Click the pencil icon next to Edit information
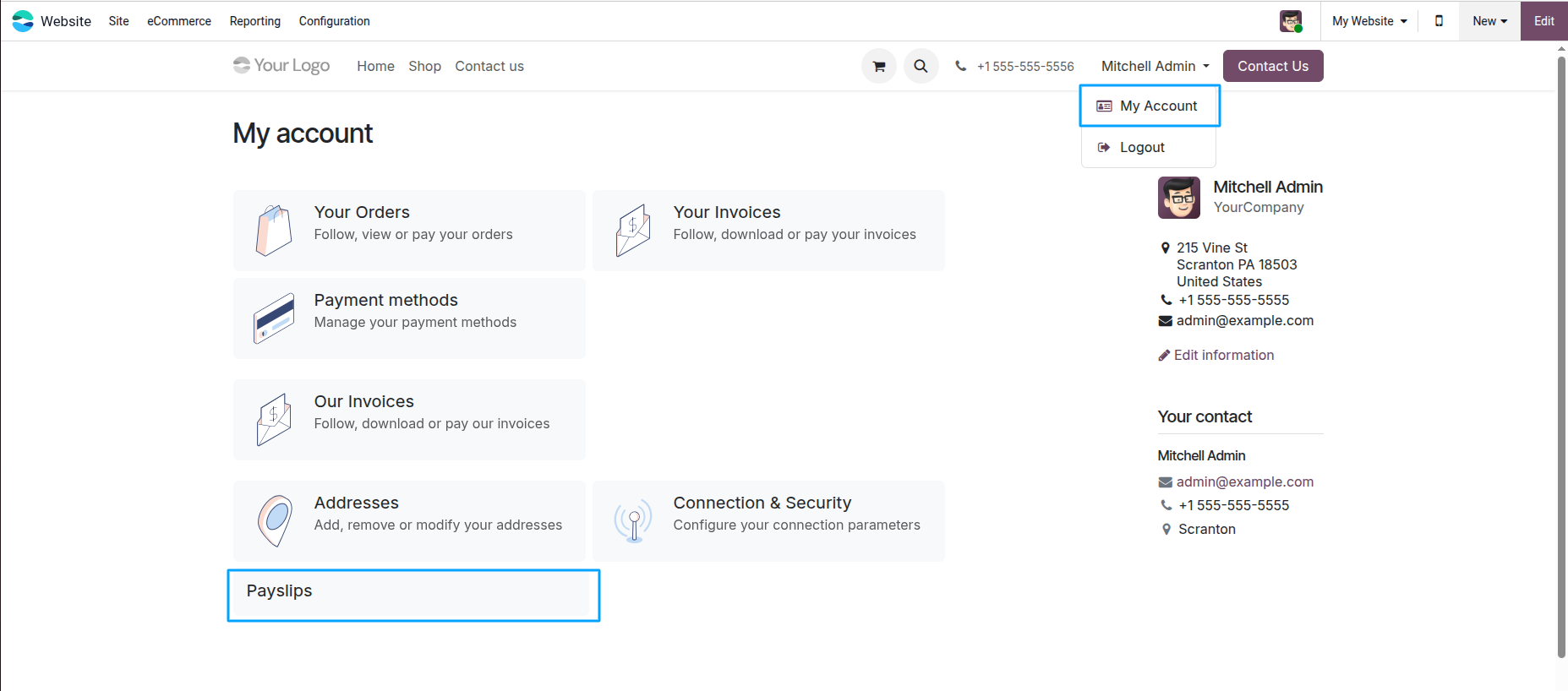Image resolution: width=1568 pixels, height=691 pixels. pyautogui.click(x=1164, y=356)
